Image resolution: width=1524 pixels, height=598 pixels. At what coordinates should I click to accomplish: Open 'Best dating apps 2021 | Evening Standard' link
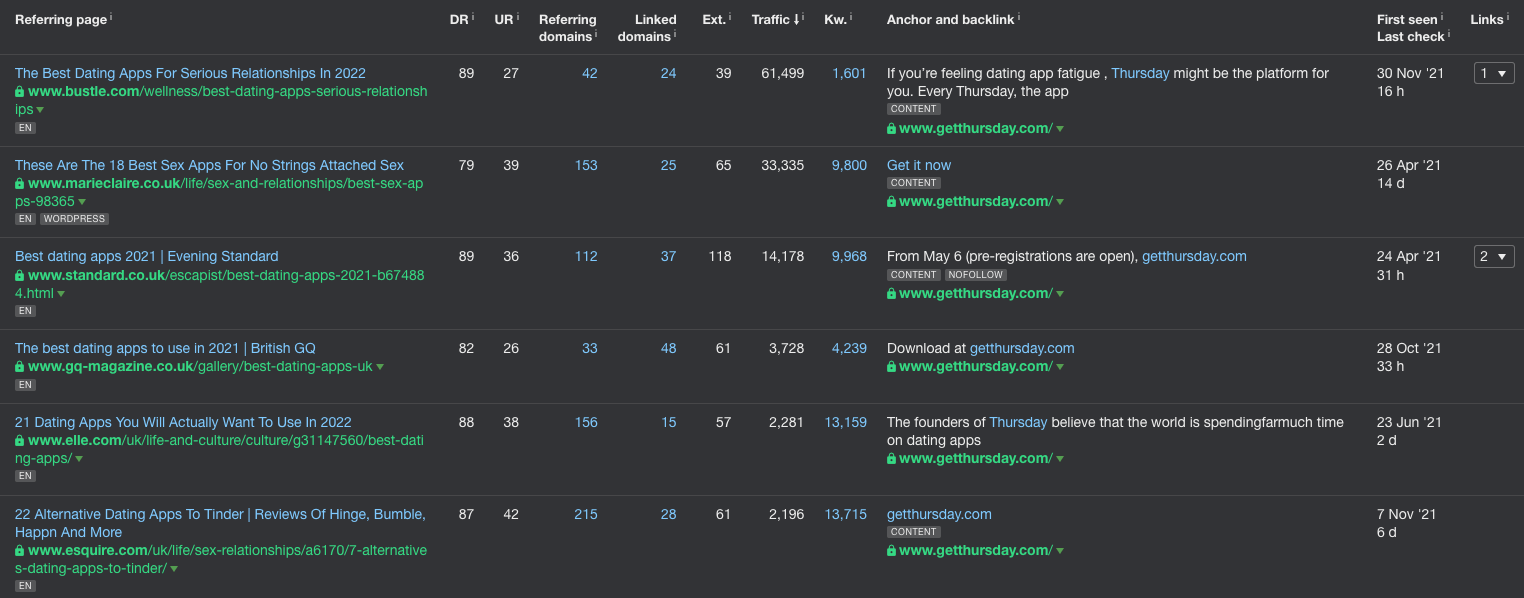point(147,256)
